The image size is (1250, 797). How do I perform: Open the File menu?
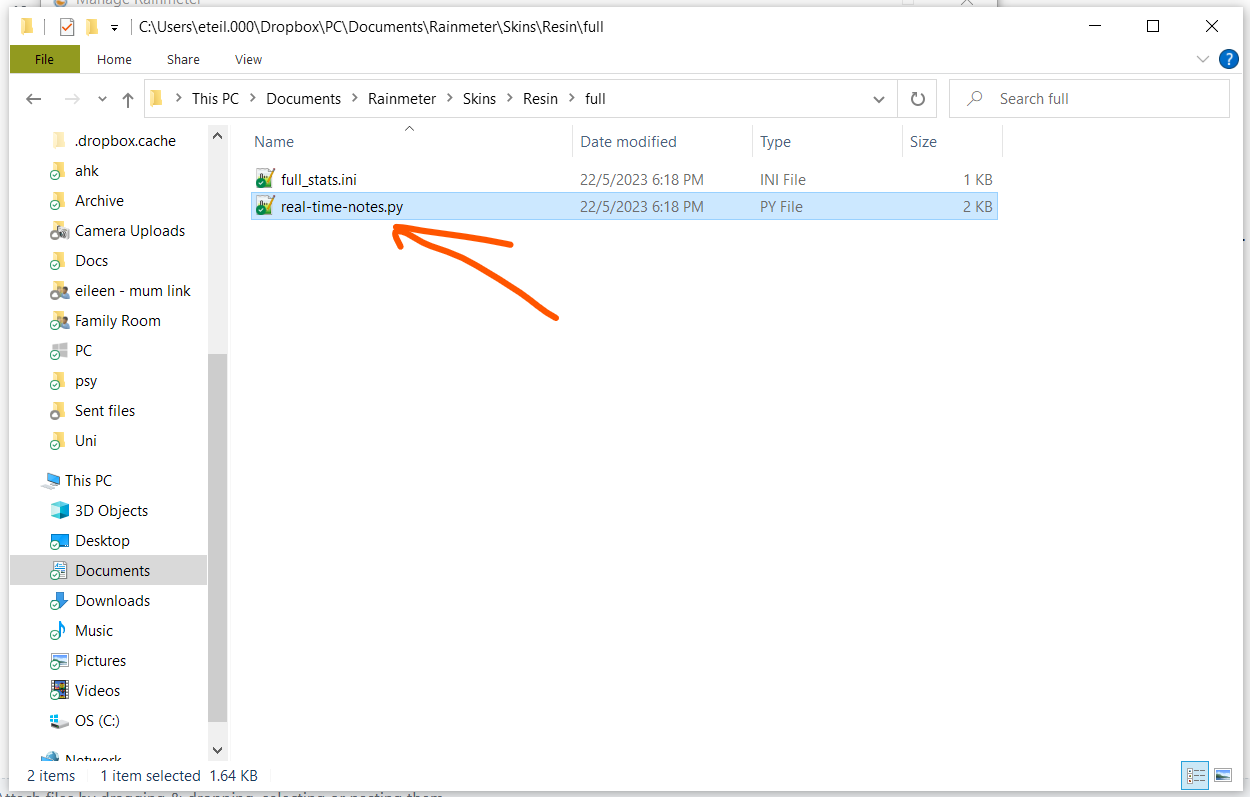(44, 59)
